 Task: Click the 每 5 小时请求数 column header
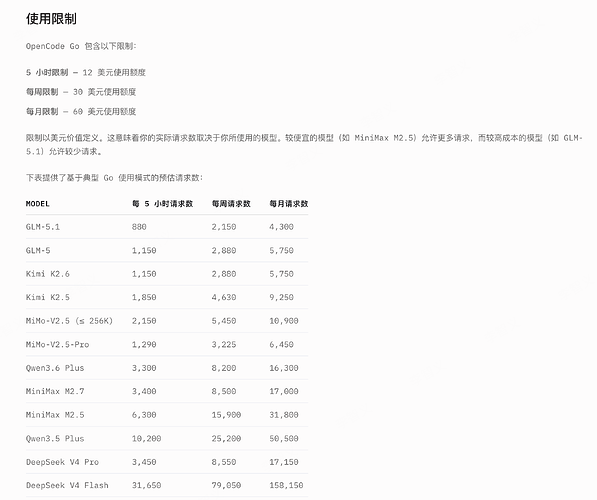(x=163, y=204)
